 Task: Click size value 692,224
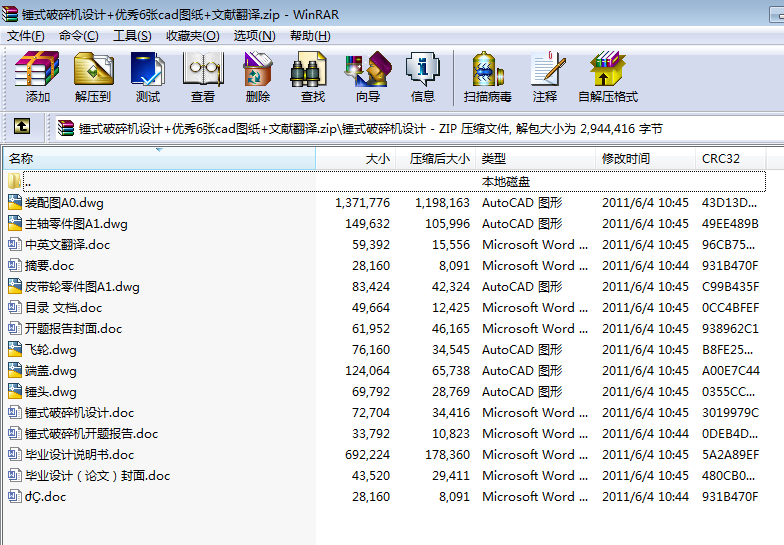(x=368, y=454)
